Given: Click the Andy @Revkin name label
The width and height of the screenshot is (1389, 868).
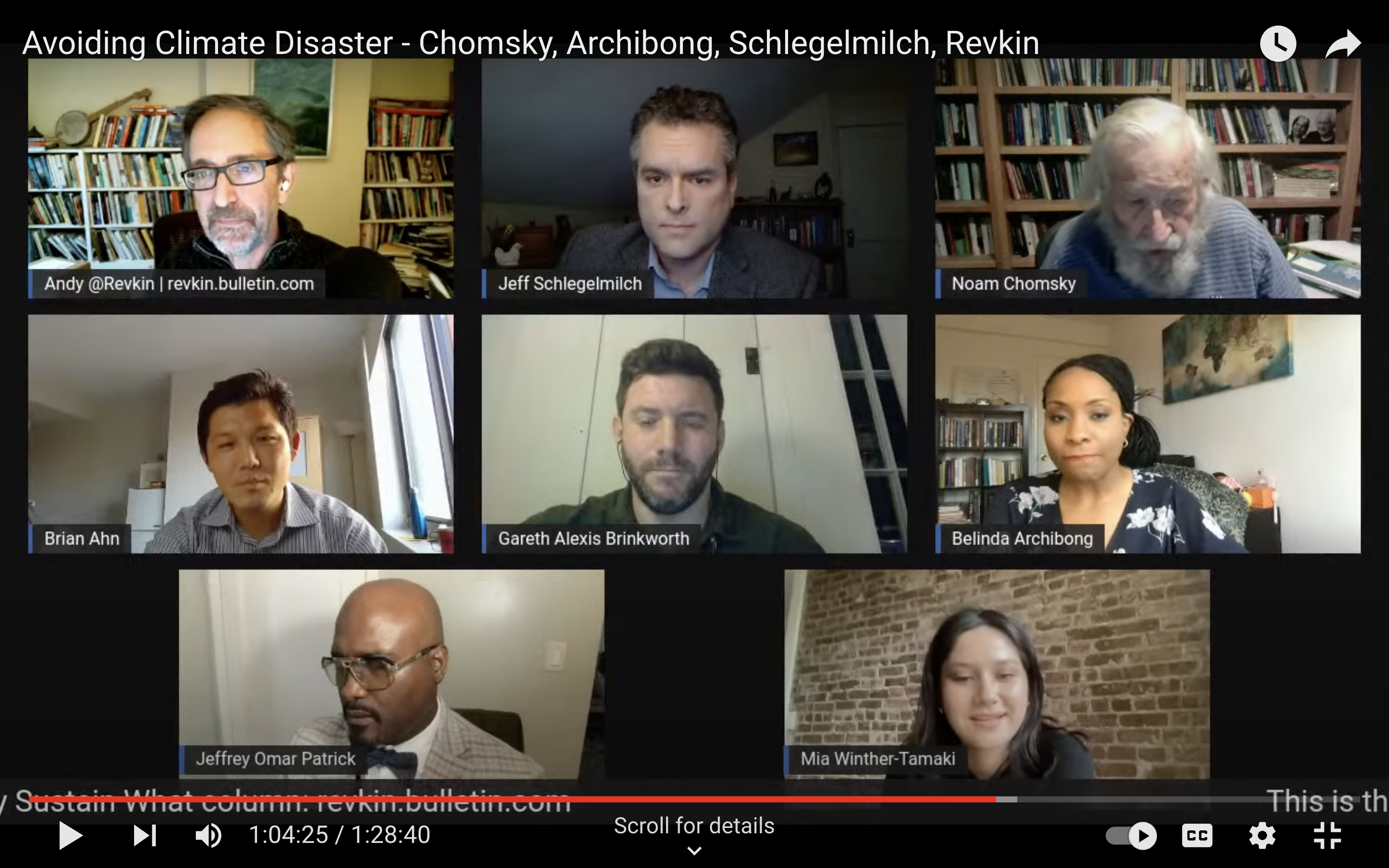Looking at the screenshot, I should (x=179, y=284).
